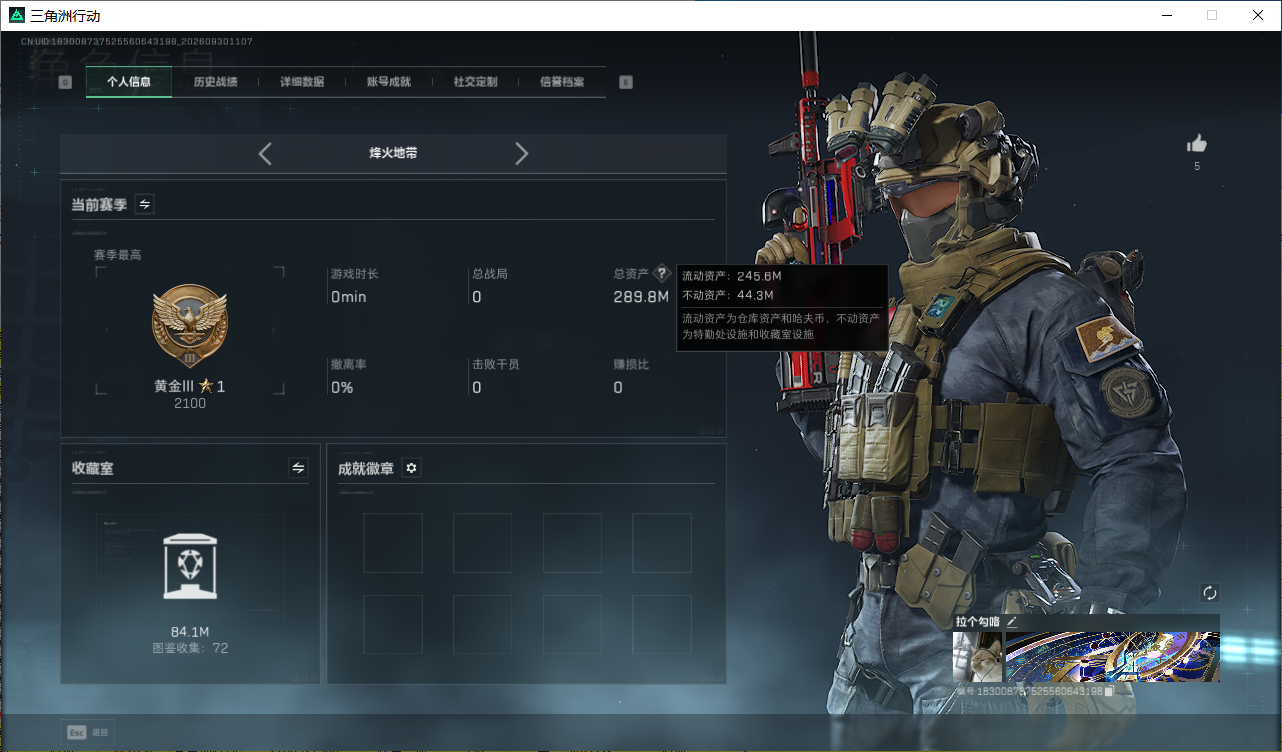This screenshot has width=1282, height=752.
Task: Click the swap icon next to 当前赛季
Action: coord(145,204)
